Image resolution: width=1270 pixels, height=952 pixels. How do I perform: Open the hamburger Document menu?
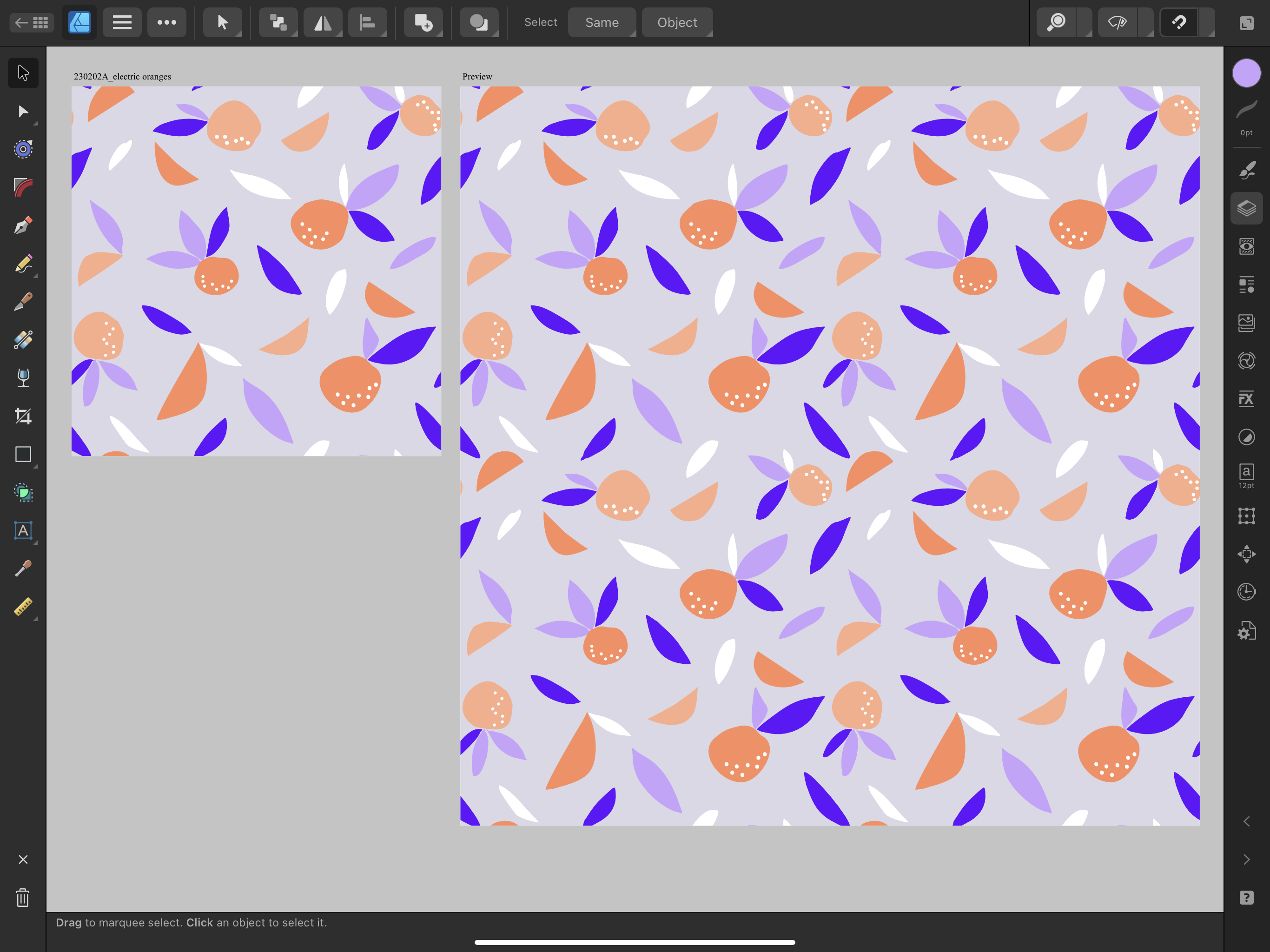pos(122,22)
